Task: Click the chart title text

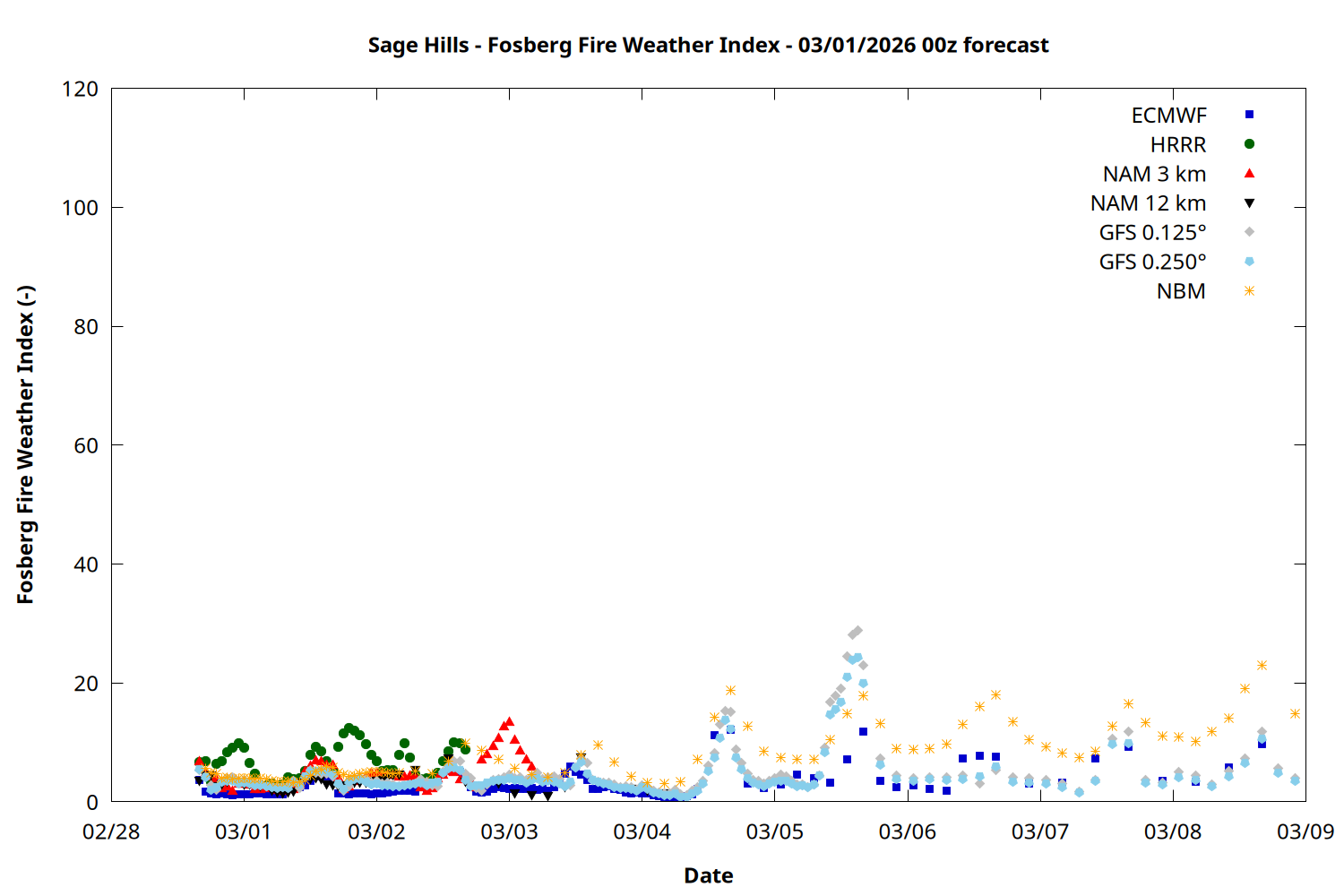Action: (708, 46)
